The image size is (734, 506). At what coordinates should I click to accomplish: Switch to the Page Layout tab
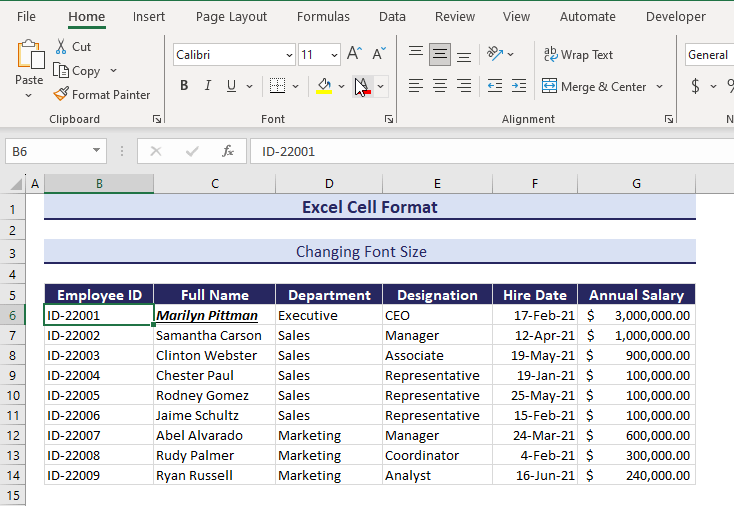231,16
